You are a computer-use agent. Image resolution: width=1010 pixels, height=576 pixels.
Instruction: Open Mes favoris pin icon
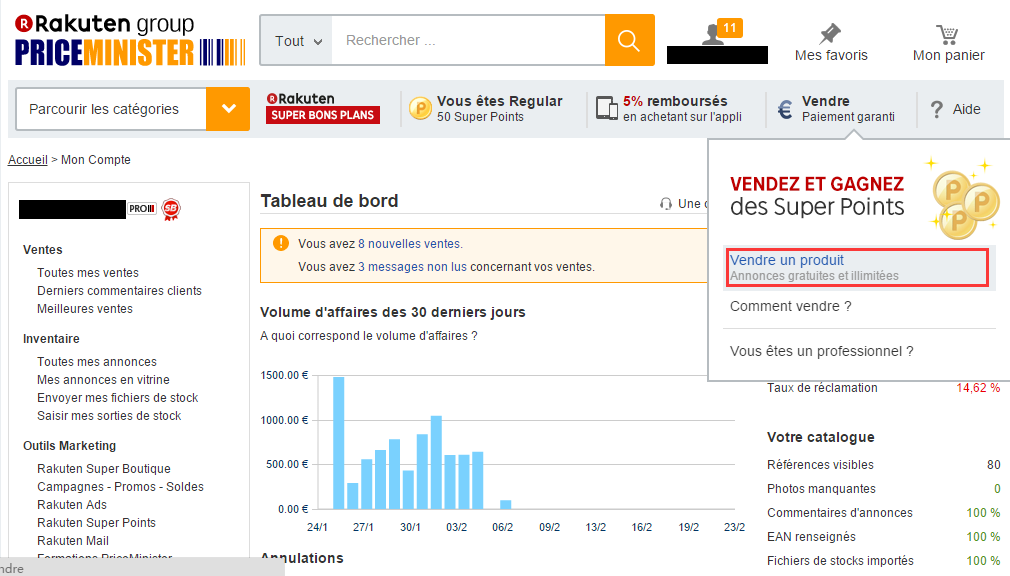[831, 33]
